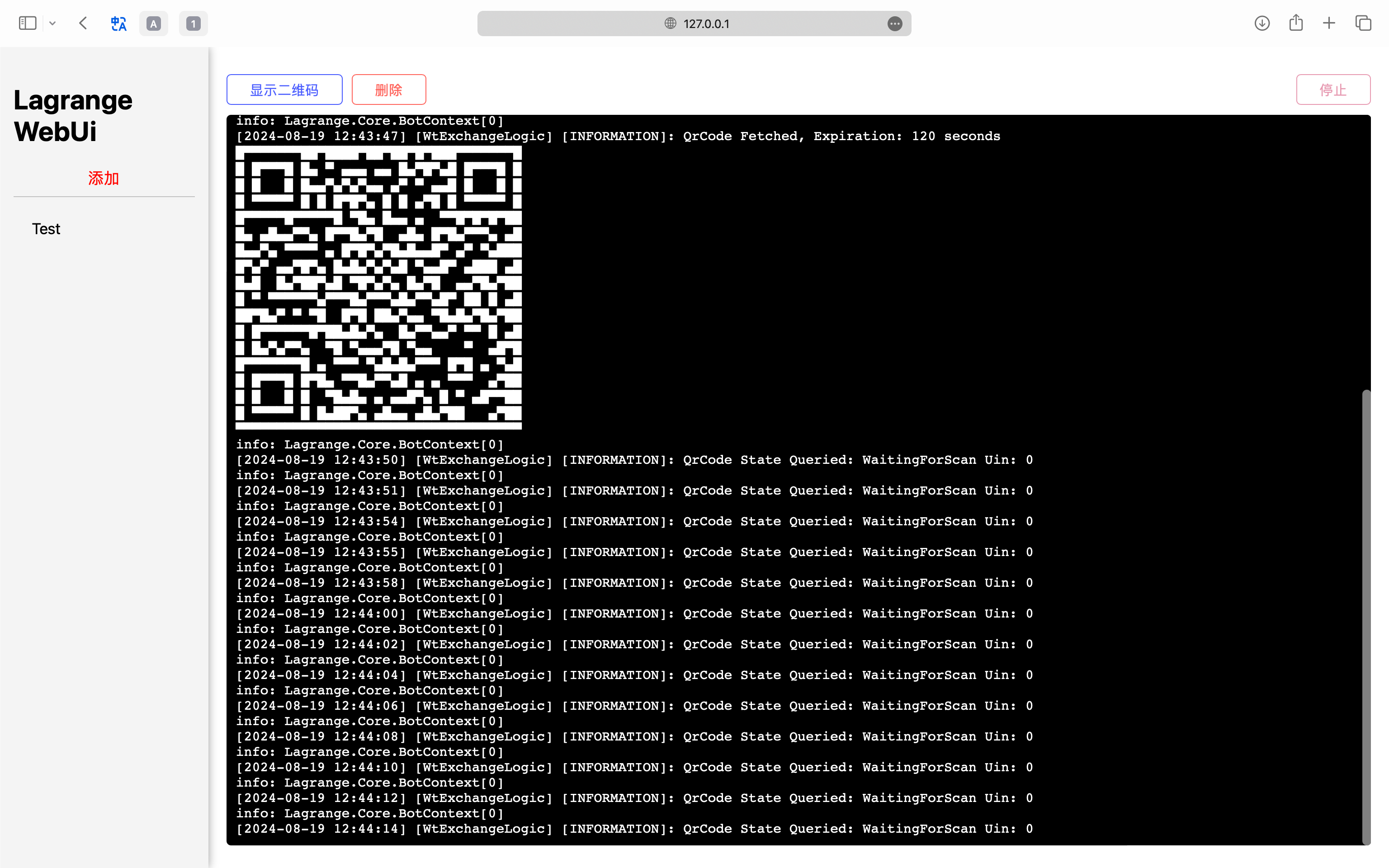
Task: Open a new tab with plus icon
Action: (1329, 24)
